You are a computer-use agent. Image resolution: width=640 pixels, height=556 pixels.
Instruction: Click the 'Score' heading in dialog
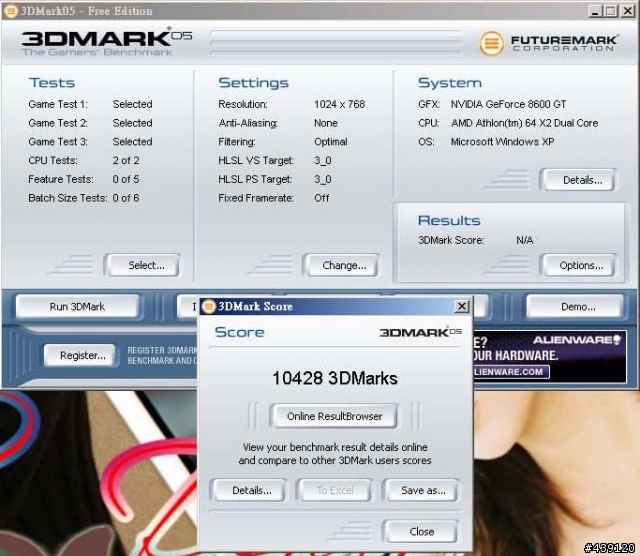(x=240, y=332)
